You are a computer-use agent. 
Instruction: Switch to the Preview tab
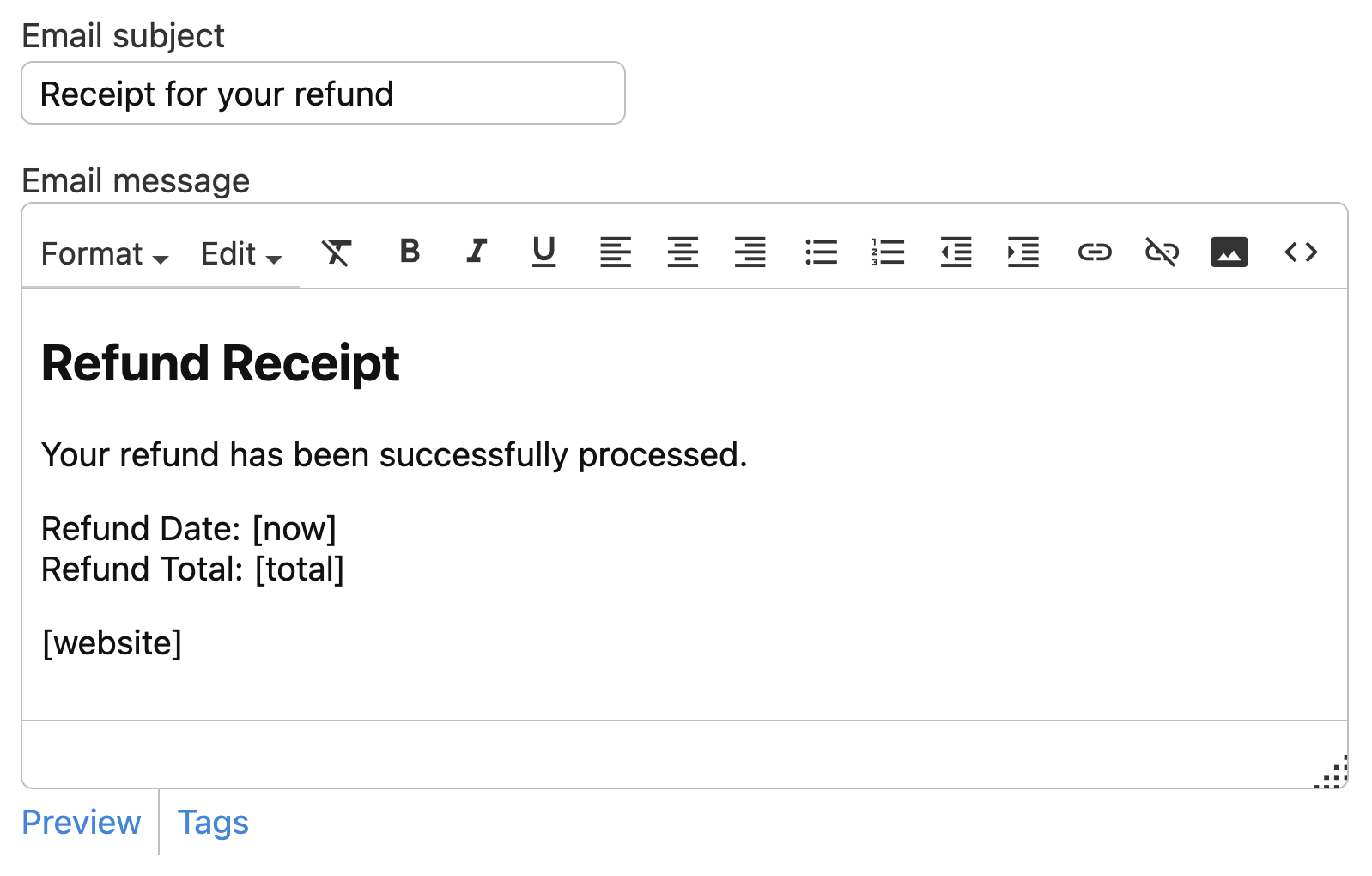click(82, 823)
